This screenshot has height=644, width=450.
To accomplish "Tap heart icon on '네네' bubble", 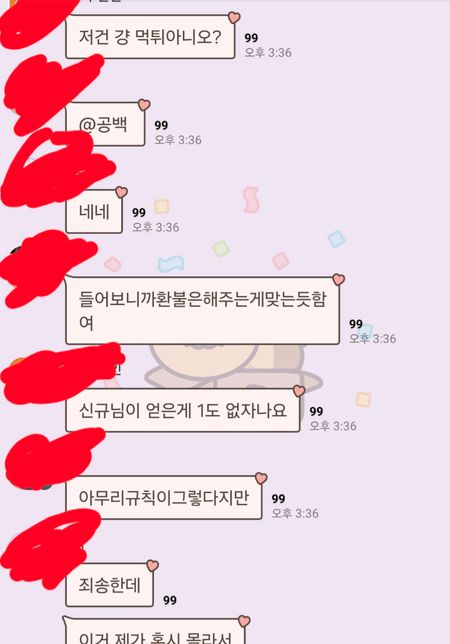I will click(x=122, y=192).
